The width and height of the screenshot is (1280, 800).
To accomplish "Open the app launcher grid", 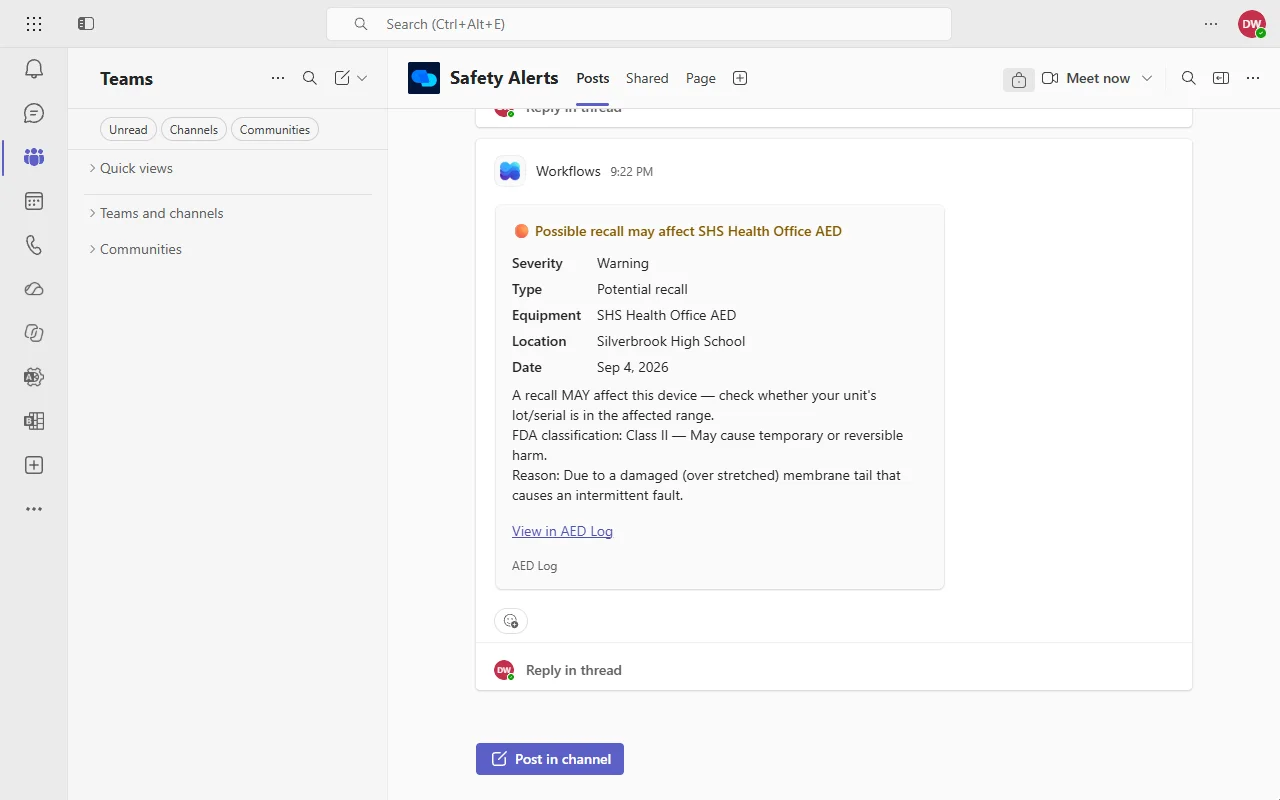I will [x=34, y=24].
